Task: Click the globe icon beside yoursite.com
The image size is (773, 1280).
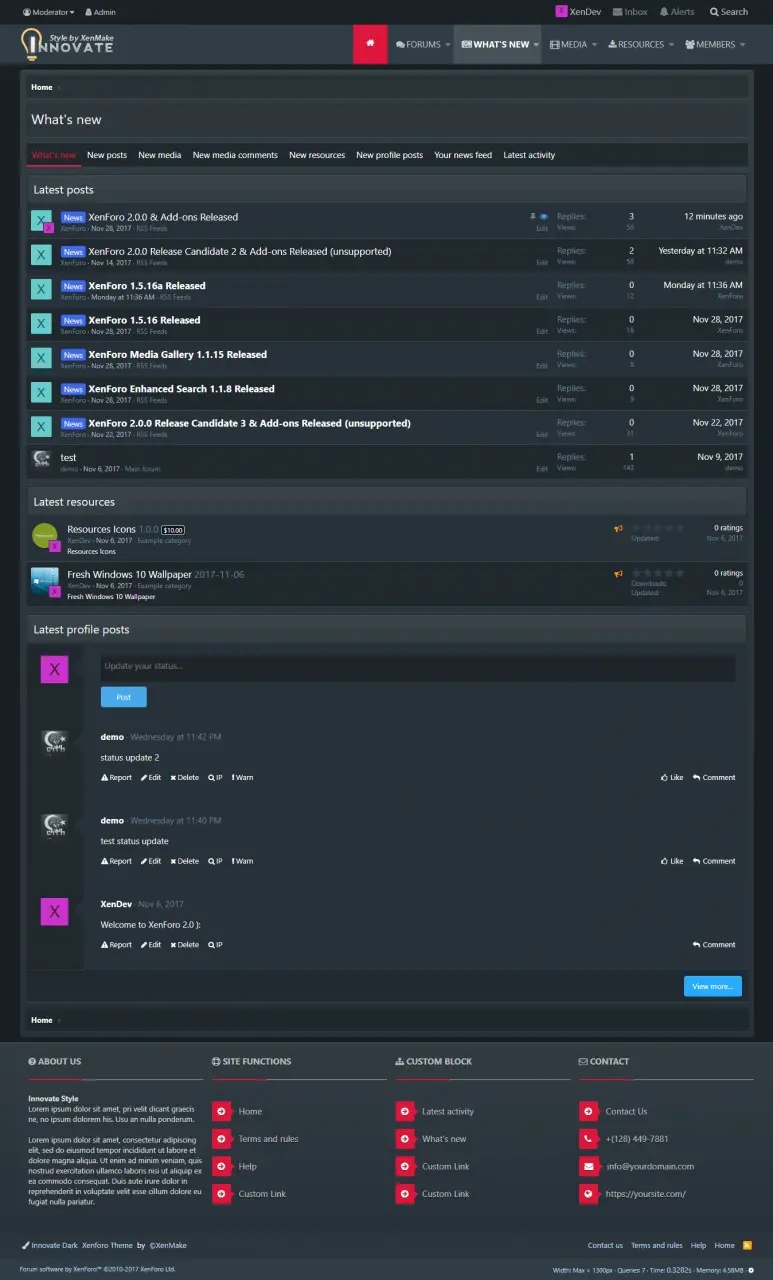Action: pyautogui.click(x=588, y=1194)
